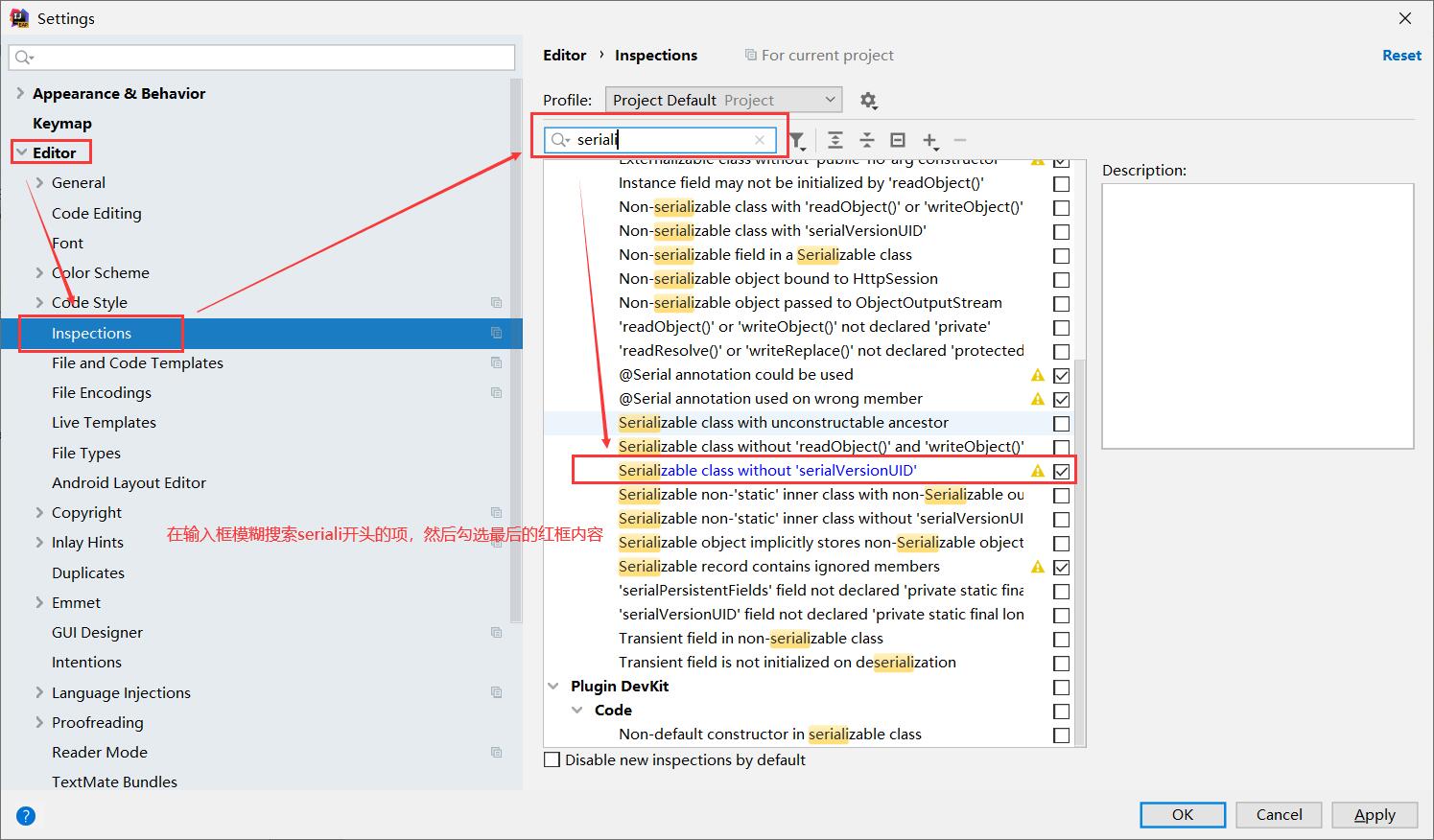Click the reset to empty square icon

tap(898, 140)
